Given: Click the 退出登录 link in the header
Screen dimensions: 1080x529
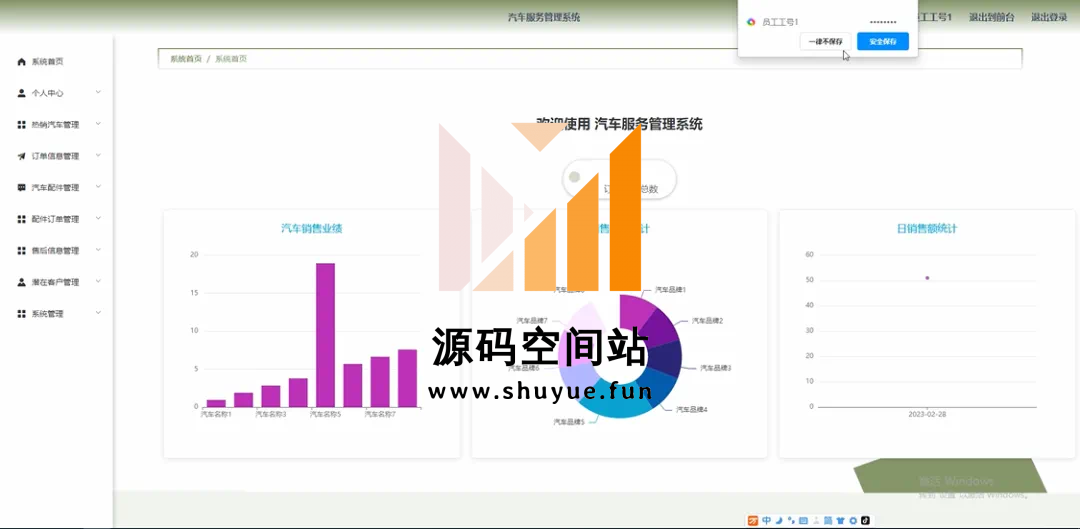Looking at the screenshot, I should pos(1048,17).
